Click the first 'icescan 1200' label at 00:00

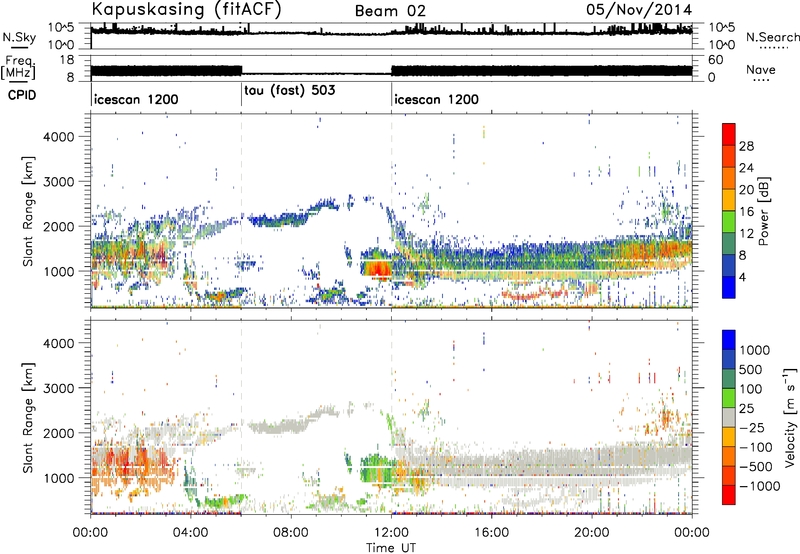(136, 99)
